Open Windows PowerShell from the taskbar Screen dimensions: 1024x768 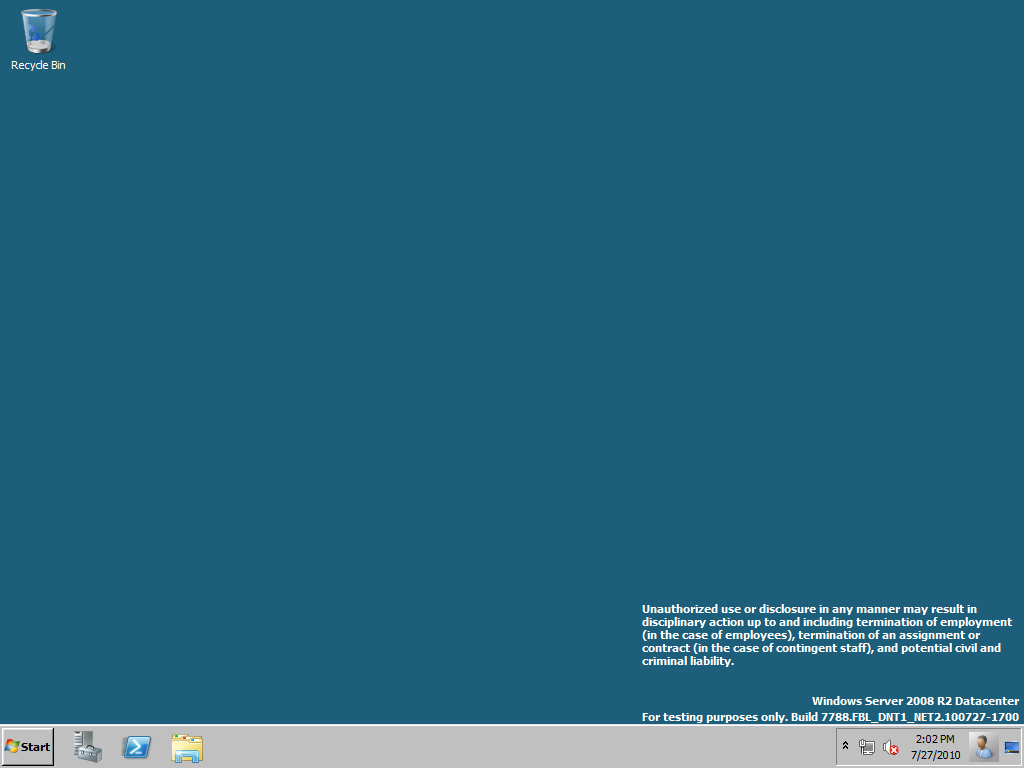pos(136,746)
